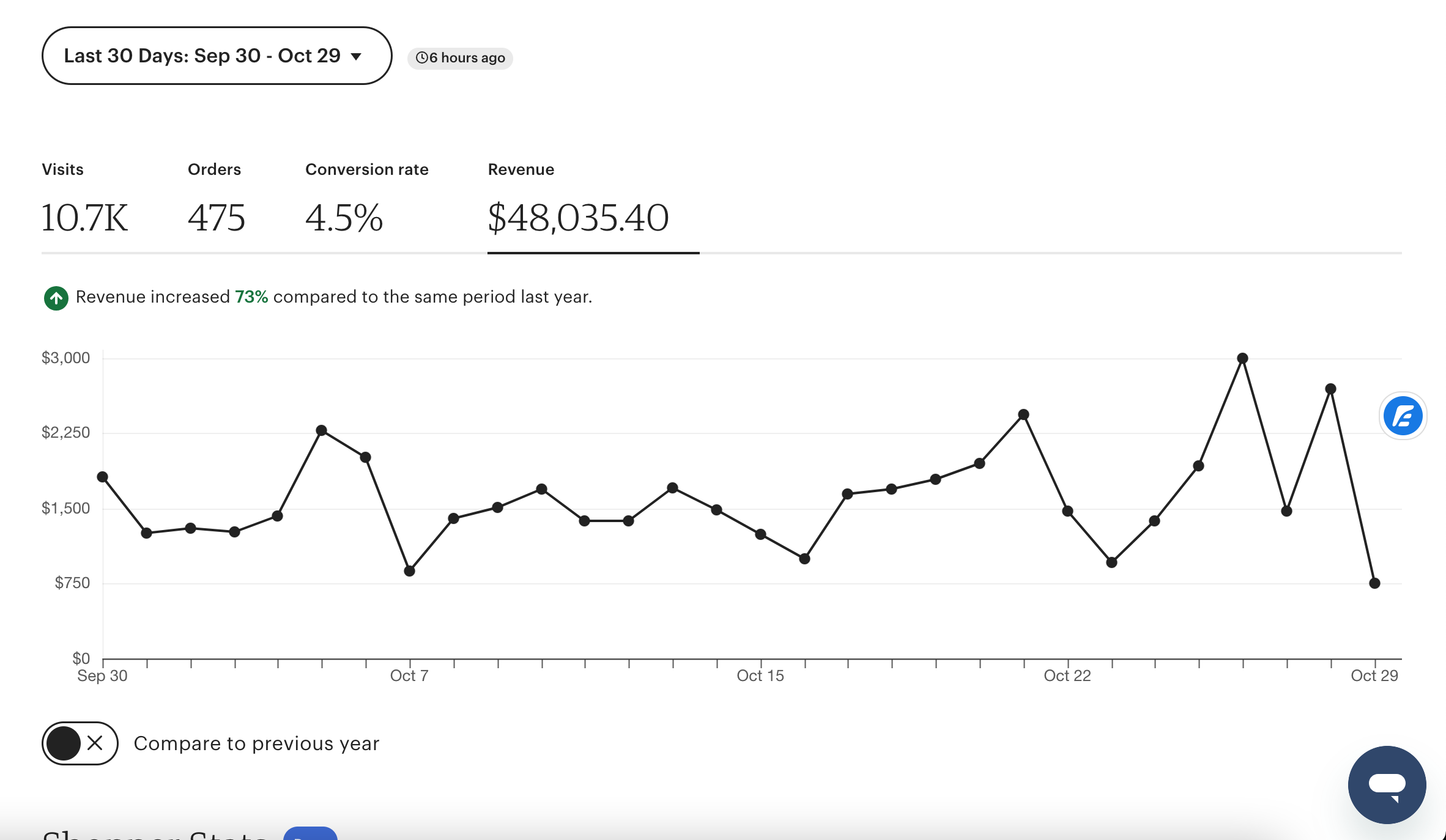Click the highest revenue peak data point
The image size is (1446, 840).
coord(1242,358)
